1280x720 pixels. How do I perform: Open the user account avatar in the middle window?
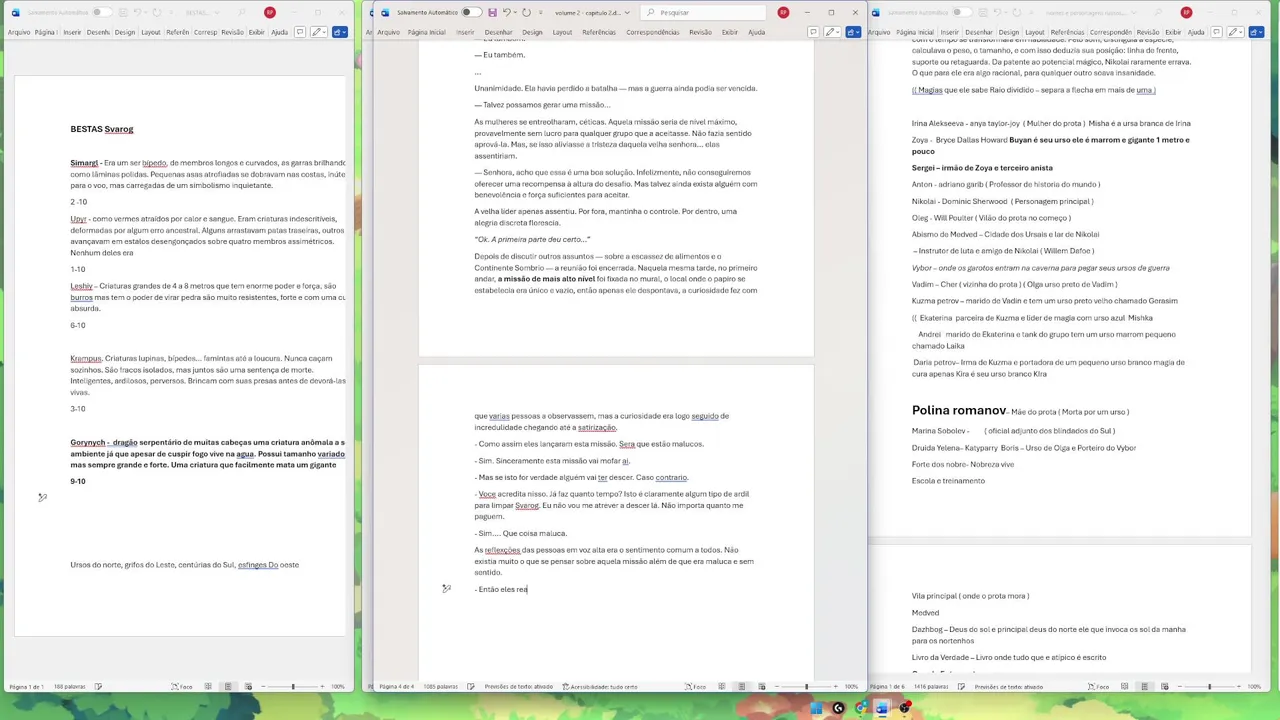coord(783,12)
